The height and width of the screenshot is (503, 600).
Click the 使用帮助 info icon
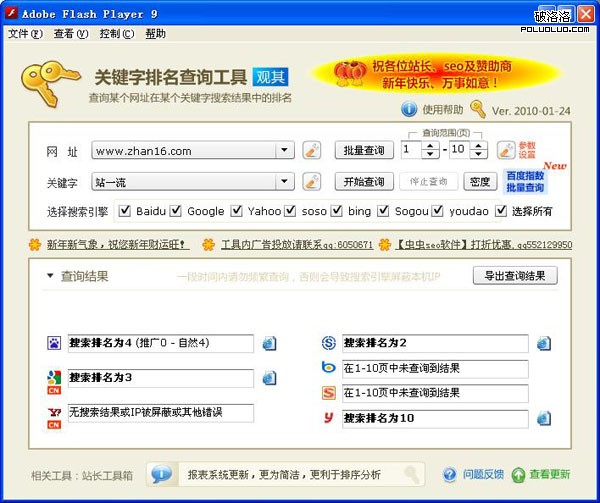pos(409,109)
